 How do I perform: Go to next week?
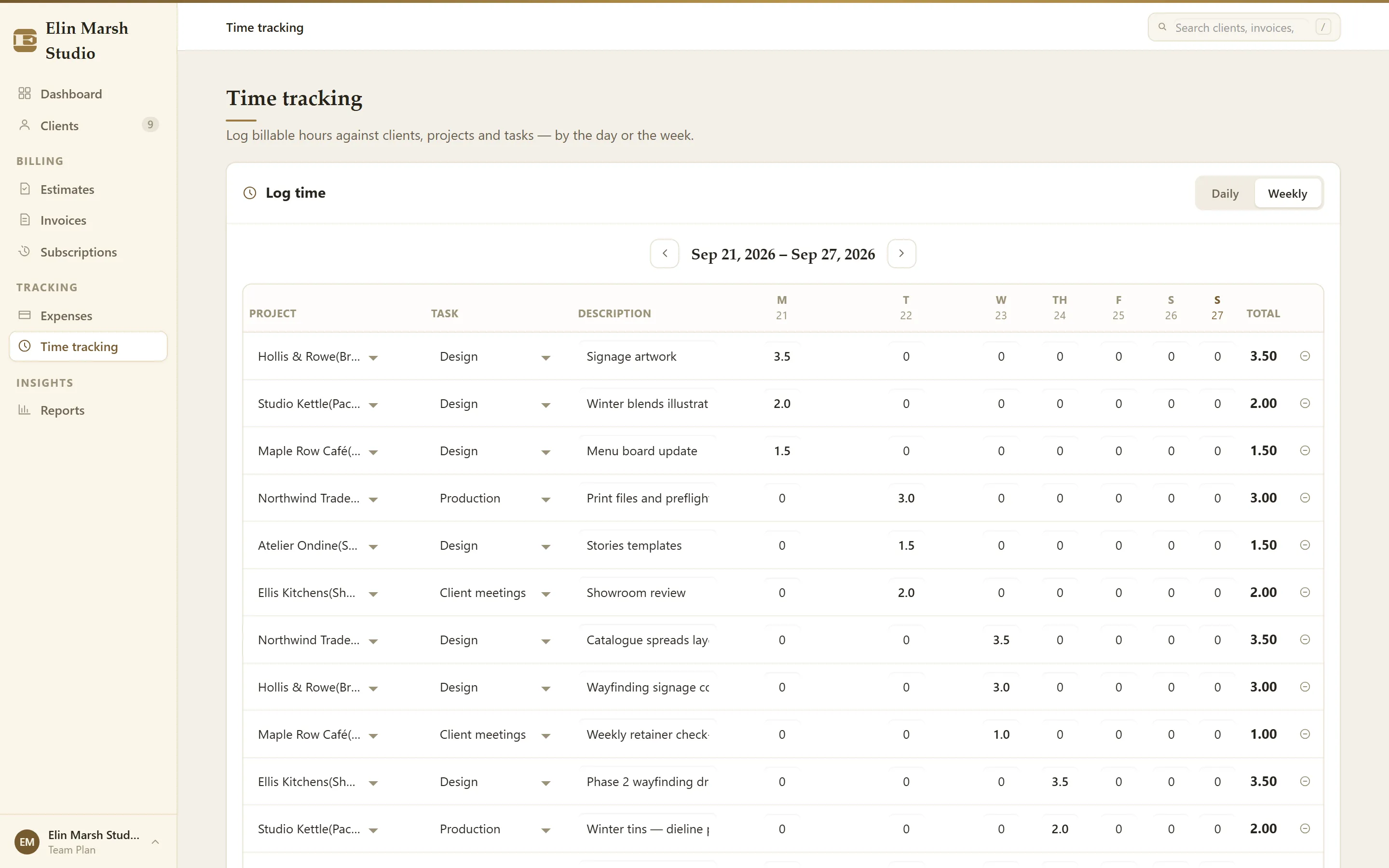(901, 254)
